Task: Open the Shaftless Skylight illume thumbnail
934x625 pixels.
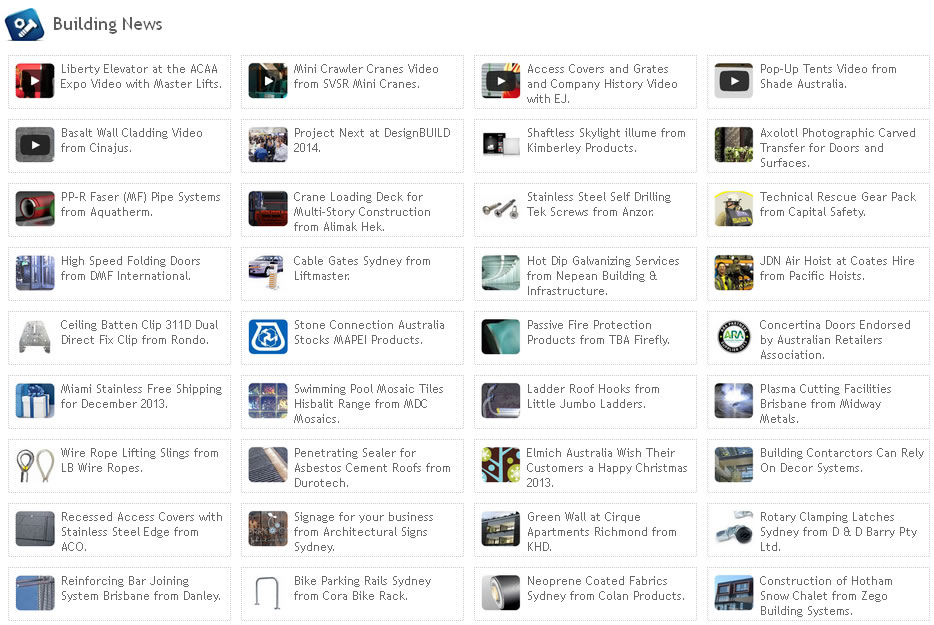Action: click(x=501, y=144)
